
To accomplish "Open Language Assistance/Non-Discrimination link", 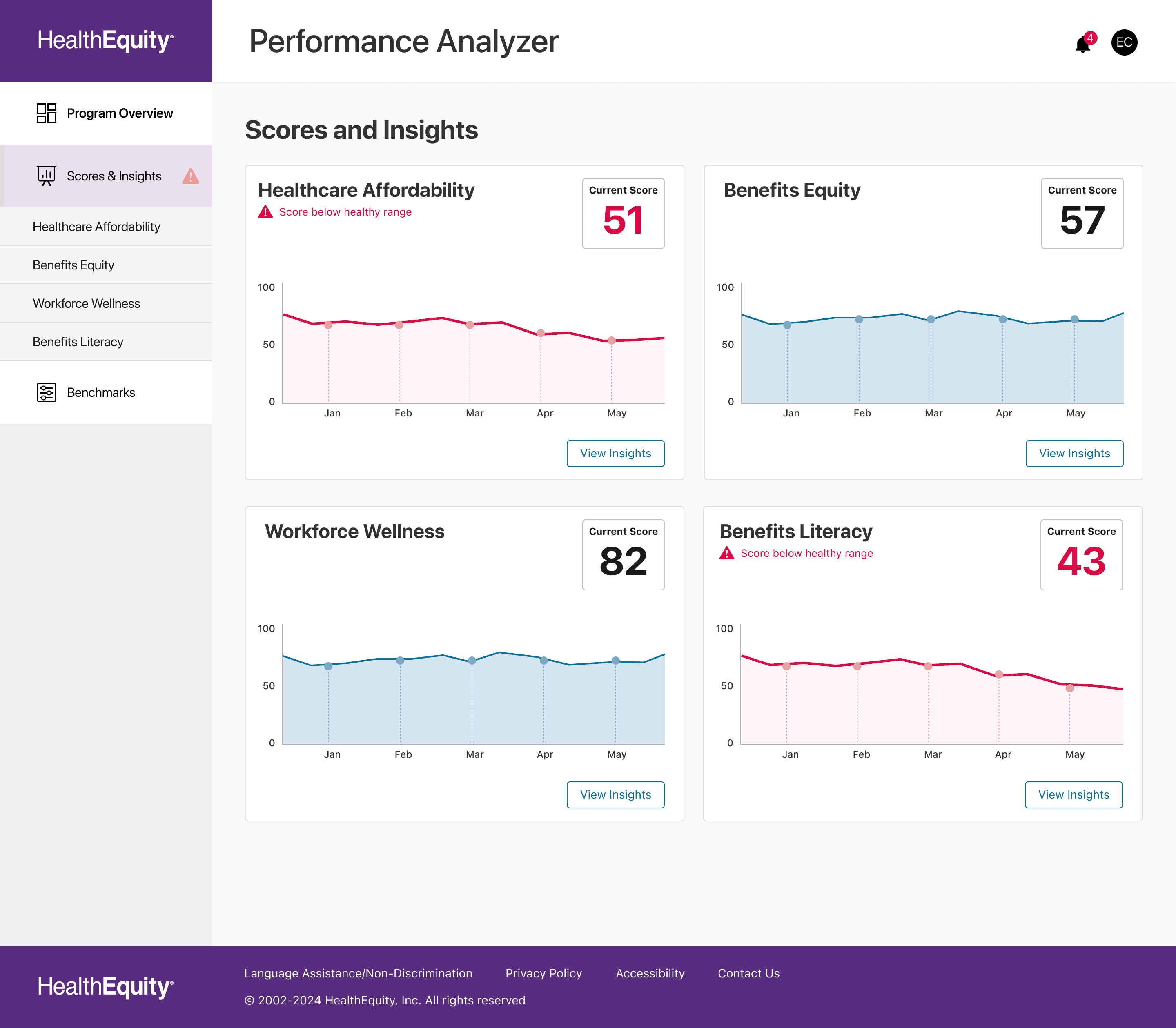I will tap(358, 974).
